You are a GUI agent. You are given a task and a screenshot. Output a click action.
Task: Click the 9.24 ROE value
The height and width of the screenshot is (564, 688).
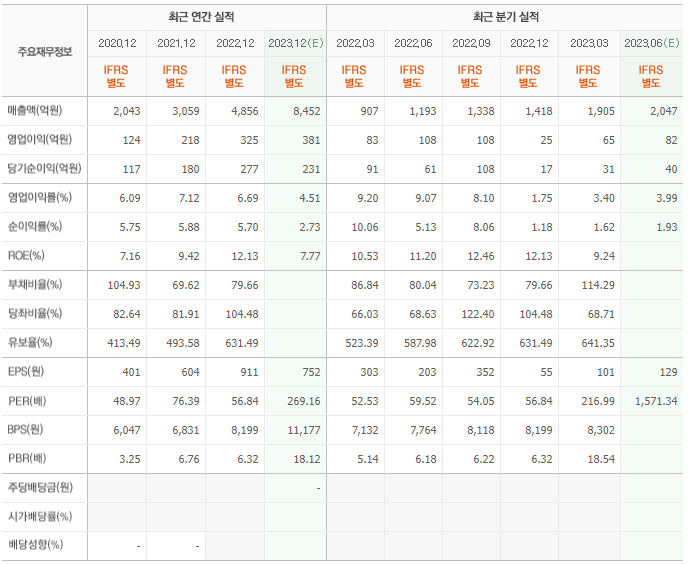pyautogui.click(x=604, y=256)
